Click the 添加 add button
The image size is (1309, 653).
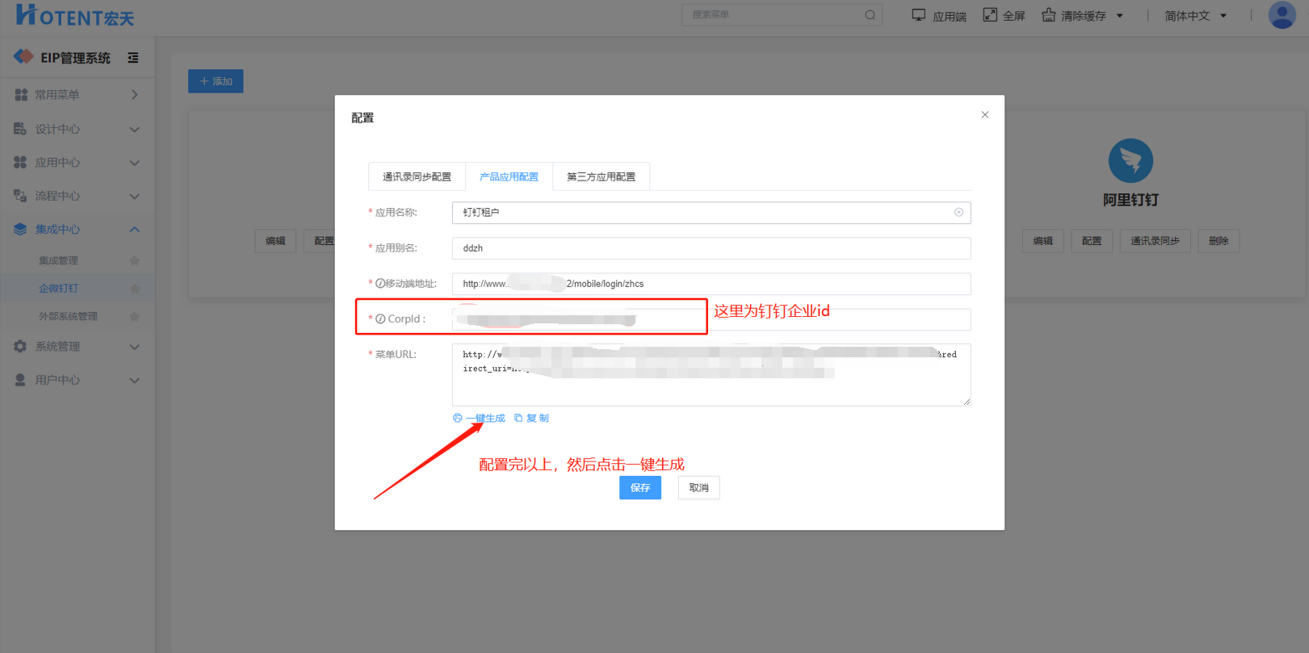[x=216, y=81]
